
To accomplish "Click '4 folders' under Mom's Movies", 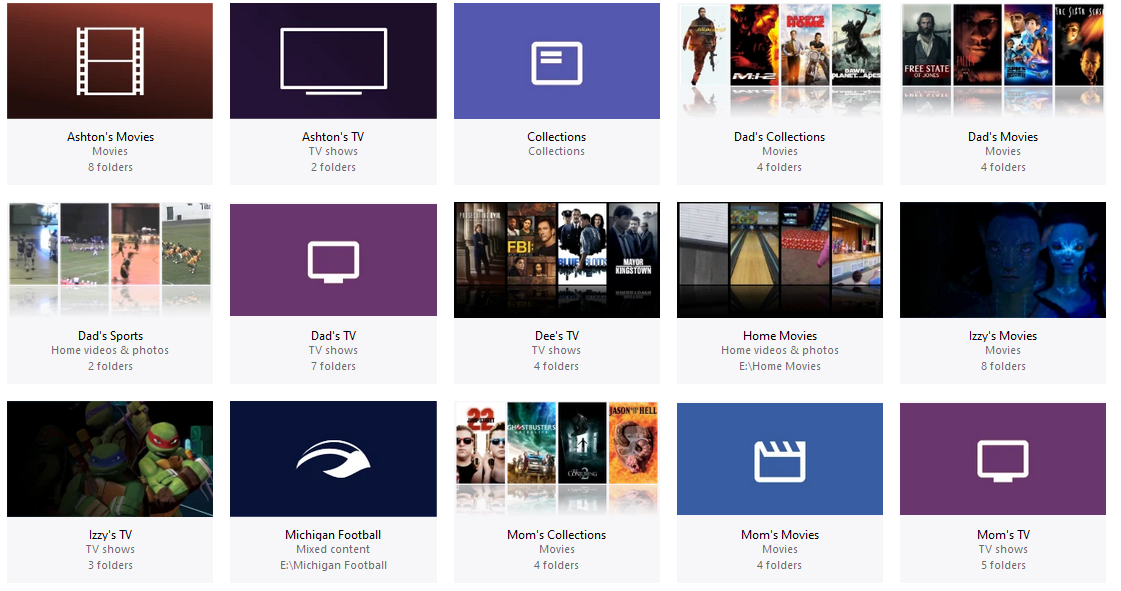I will pos(779,565).
